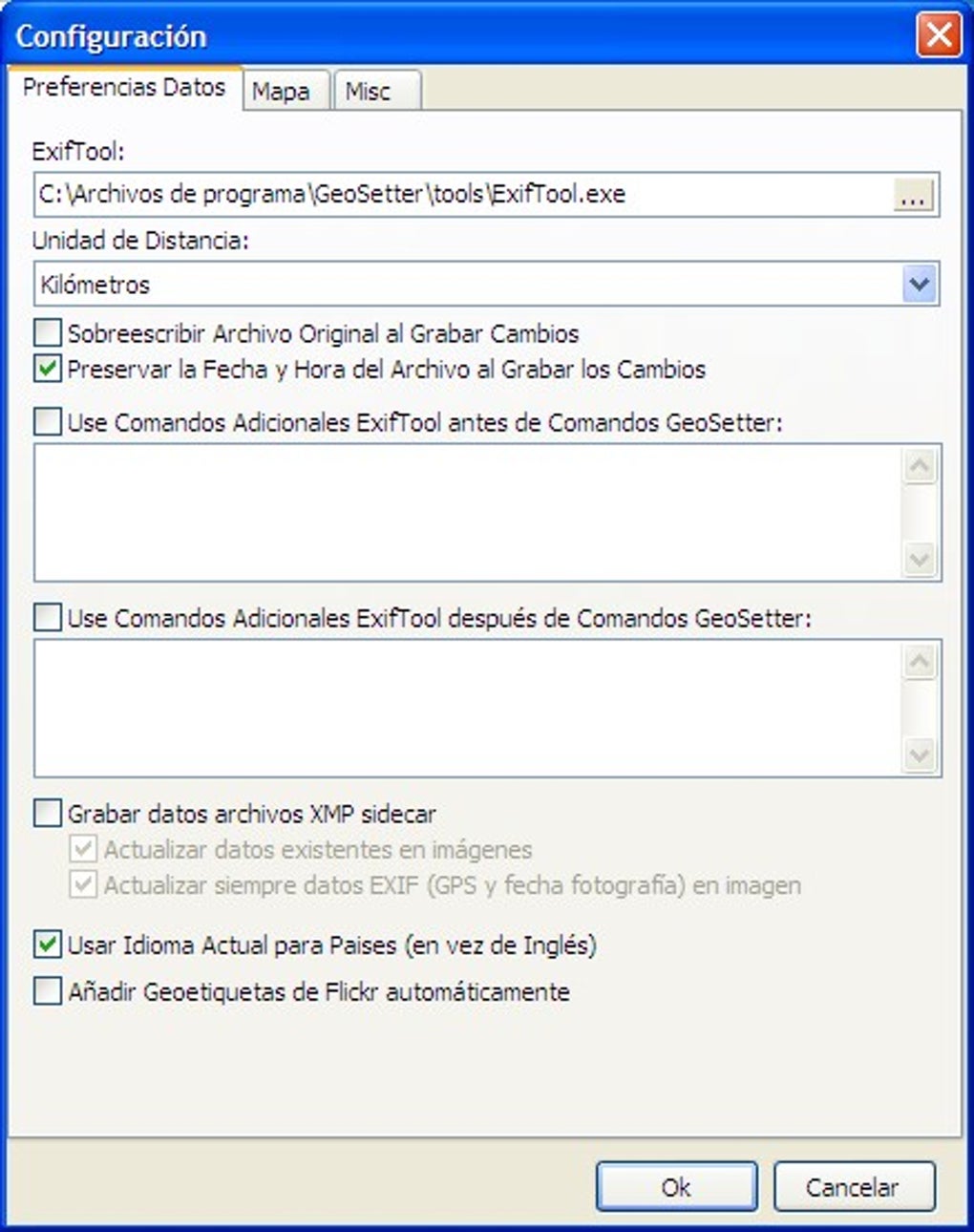Enable additional ExifTool commands antes de GeoSetter
Image resolution: width=974 pixels, height=1232 pixels.
point(47,422)
